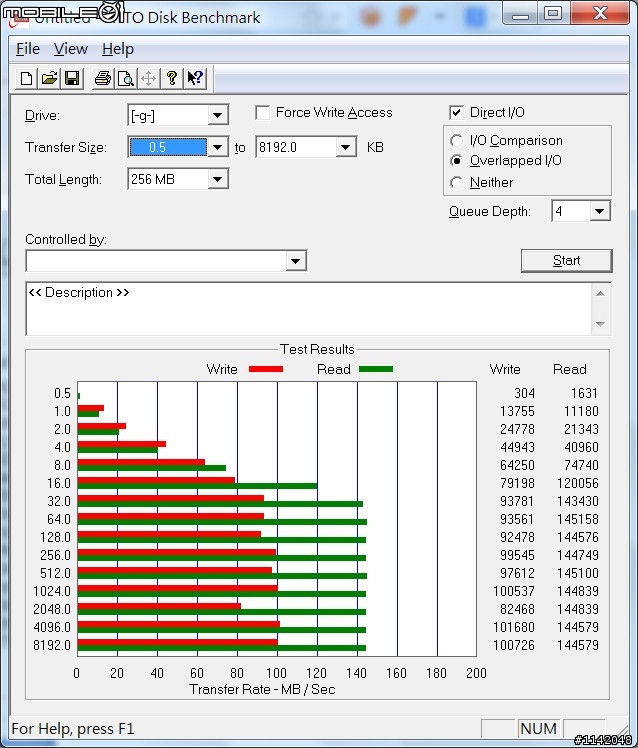Click the Save floppy disk icon

tap(72, 78)
